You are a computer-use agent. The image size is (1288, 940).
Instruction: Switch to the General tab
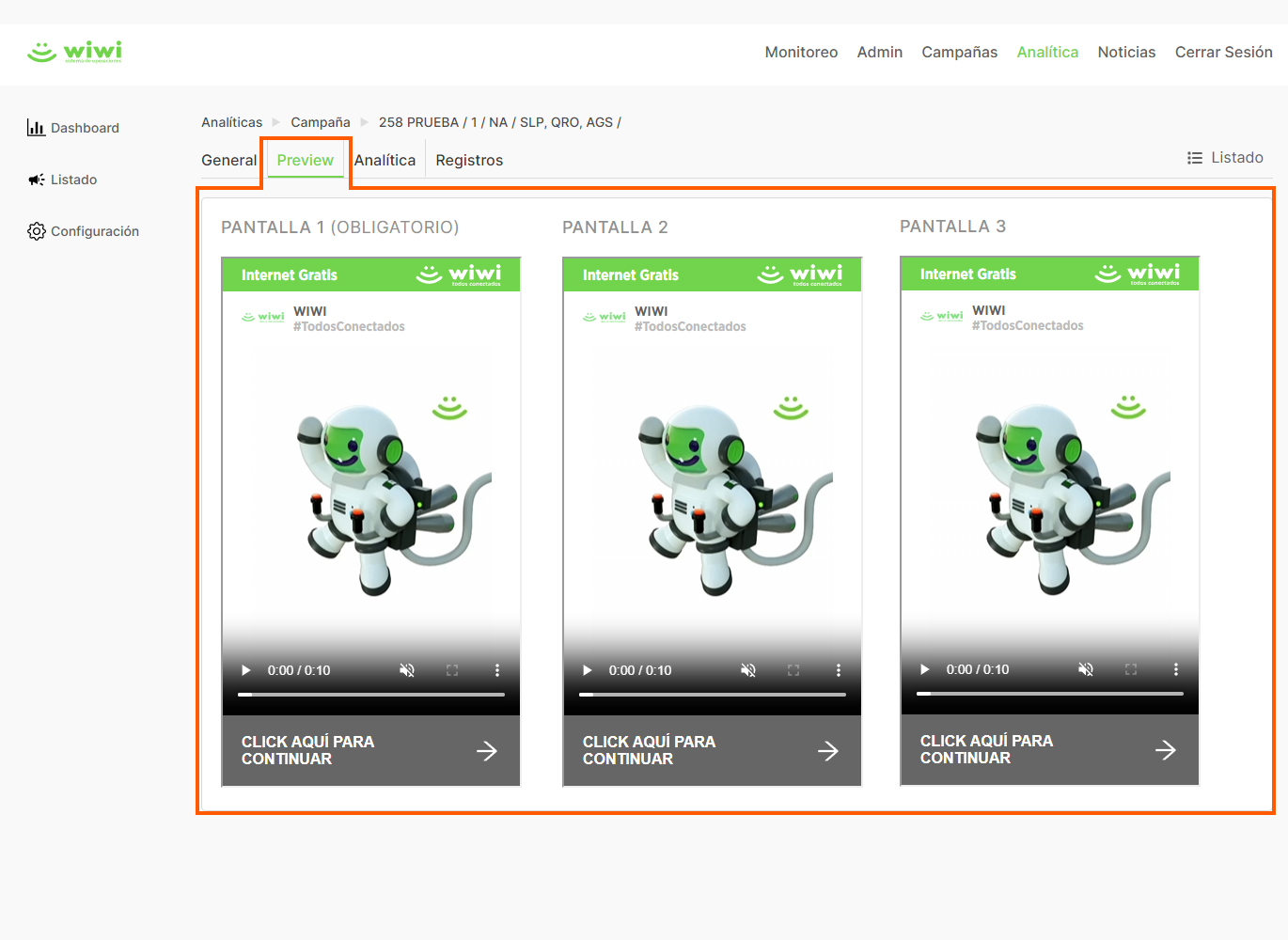point(228,160)
